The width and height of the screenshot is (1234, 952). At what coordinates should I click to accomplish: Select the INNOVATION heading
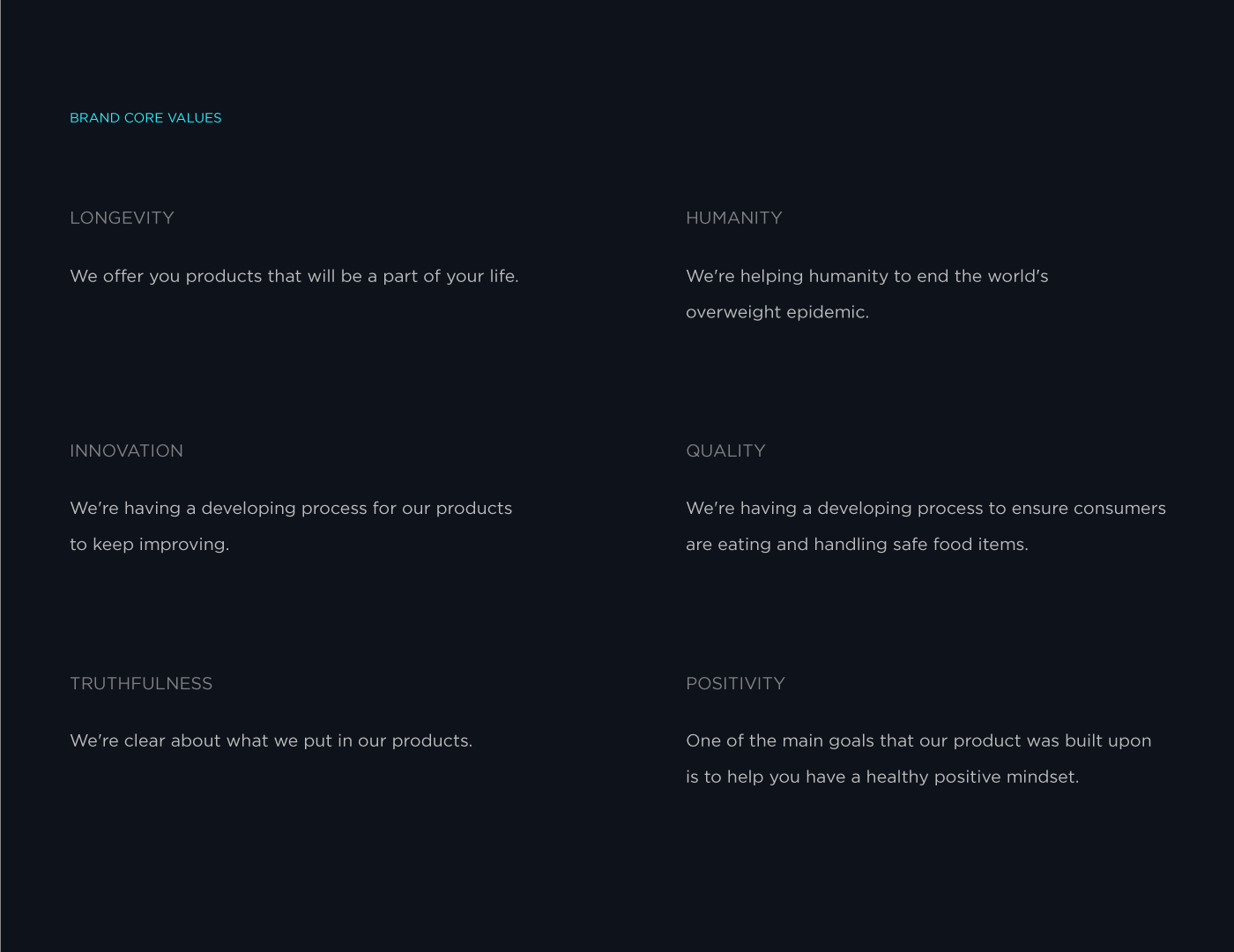click(126, 450)
